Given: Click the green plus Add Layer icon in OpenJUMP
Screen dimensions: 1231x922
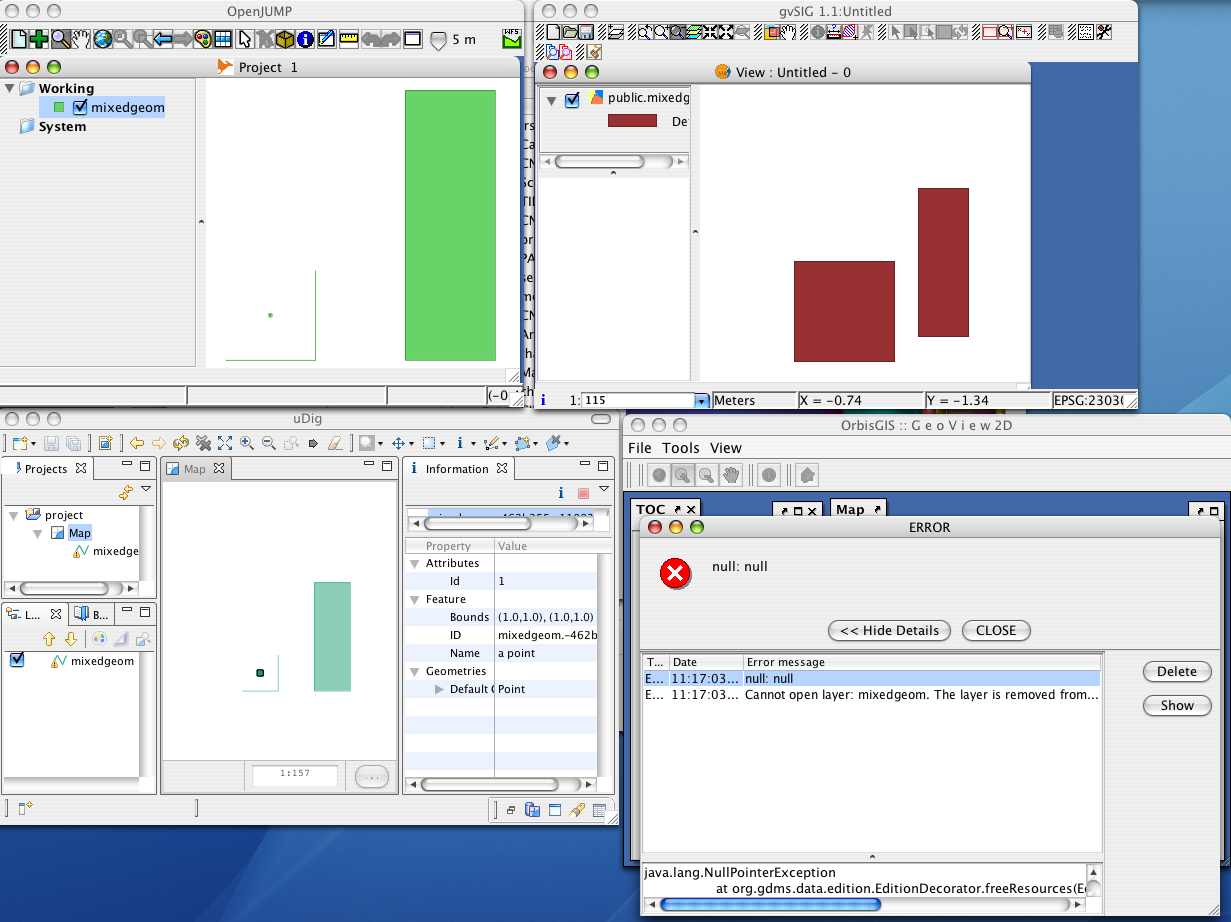Looking at the screenshot, I should coord(39,40).
